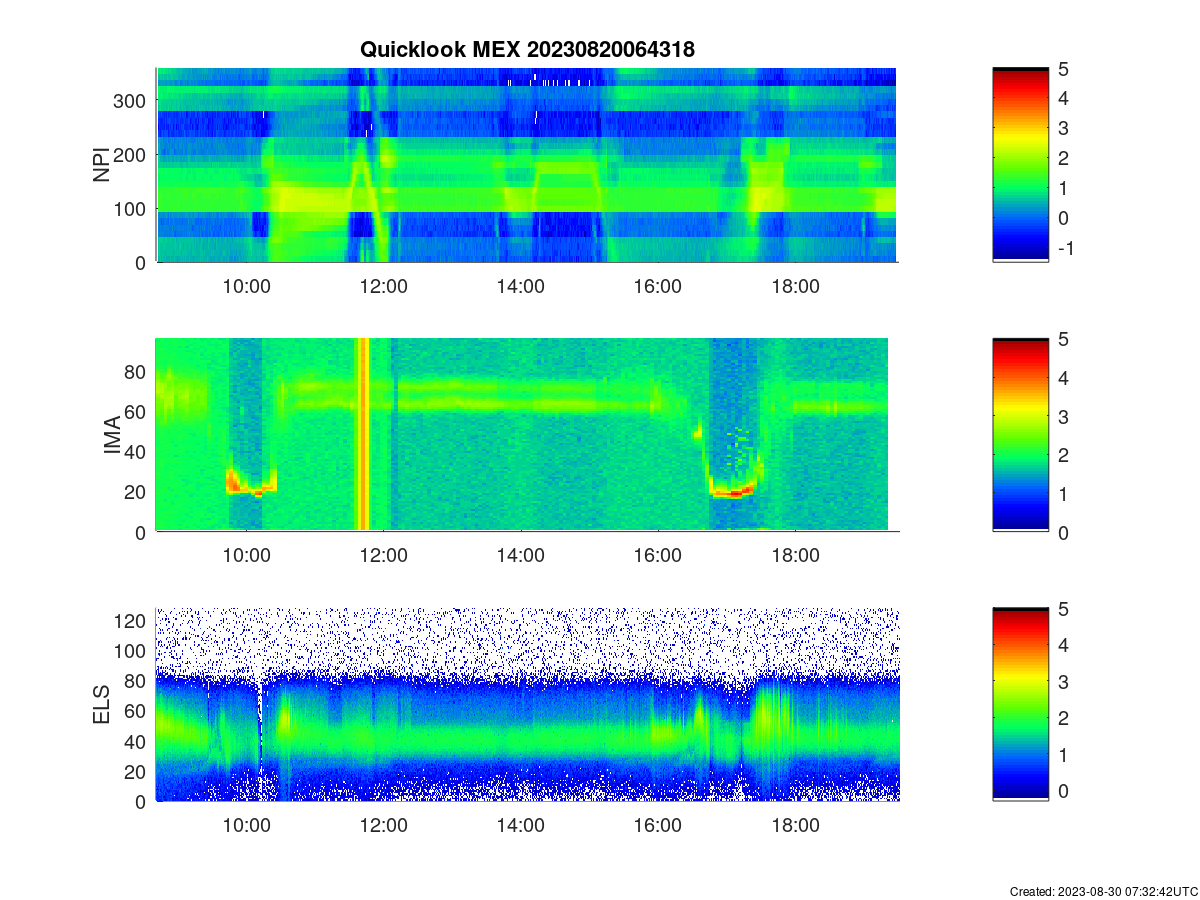Click 16:00 tick under the ELS plot
This screenshot has width=1200, height=900.
[658, 825]
